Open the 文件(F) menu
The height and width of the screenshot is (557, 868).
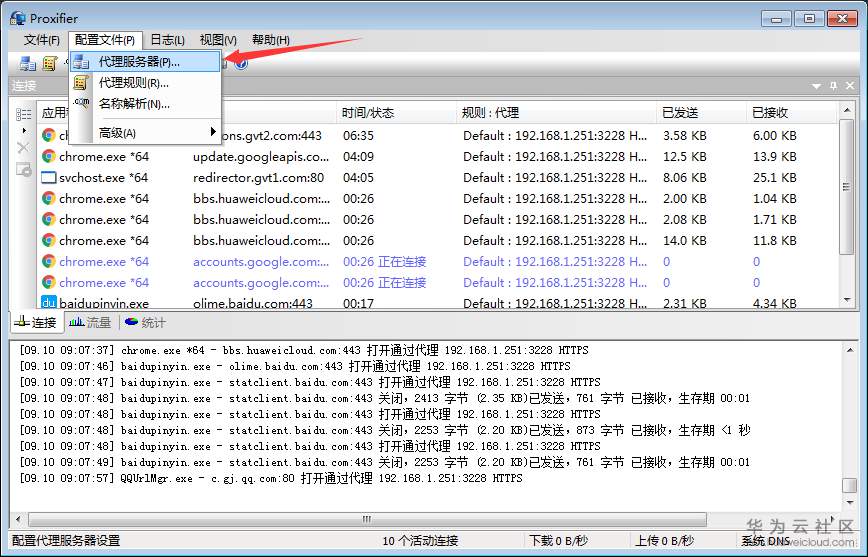click(42, 40)
